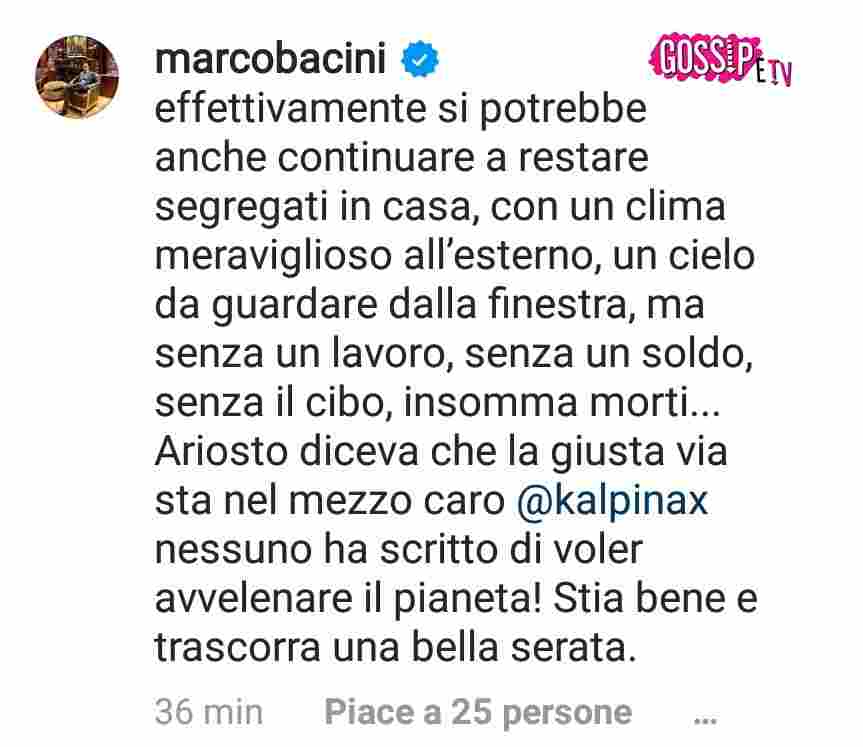This screenshot has width=863, height=747.
Task: Click the "TV" letters in the logo
Action: pos(780,74)
